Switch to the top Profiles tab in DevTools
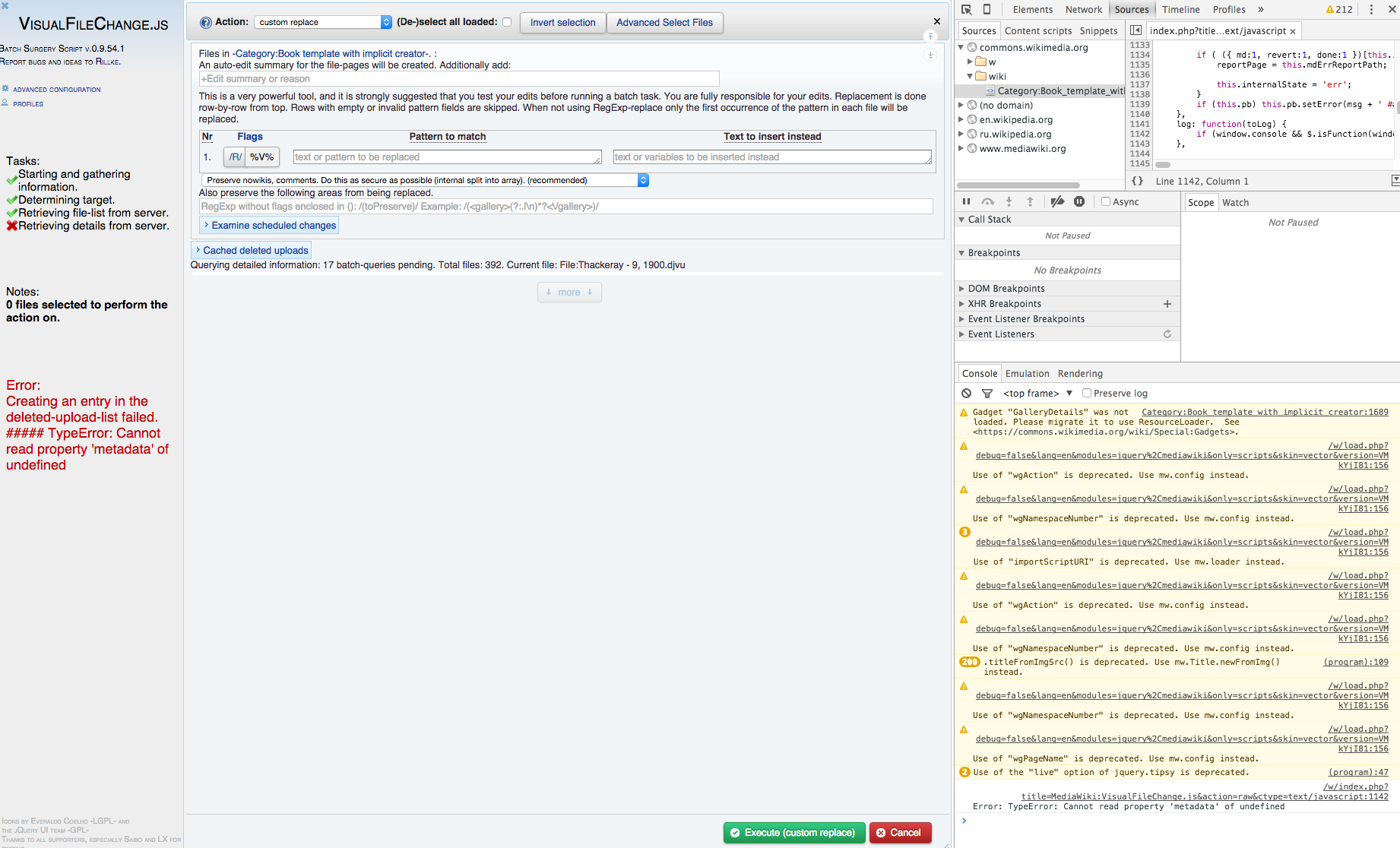Image resolution: width=1400 pixels, height=848 pixels. (x=1228, y=10)
